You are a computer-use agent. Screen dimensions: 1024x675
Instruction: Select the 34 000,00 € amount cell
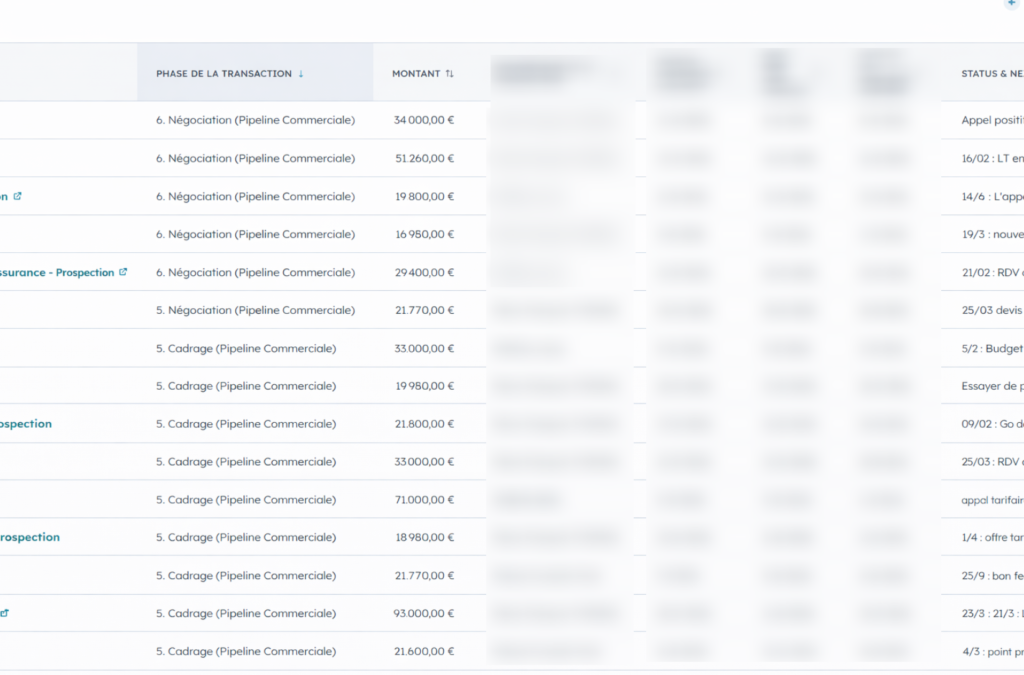click(424, 120)
